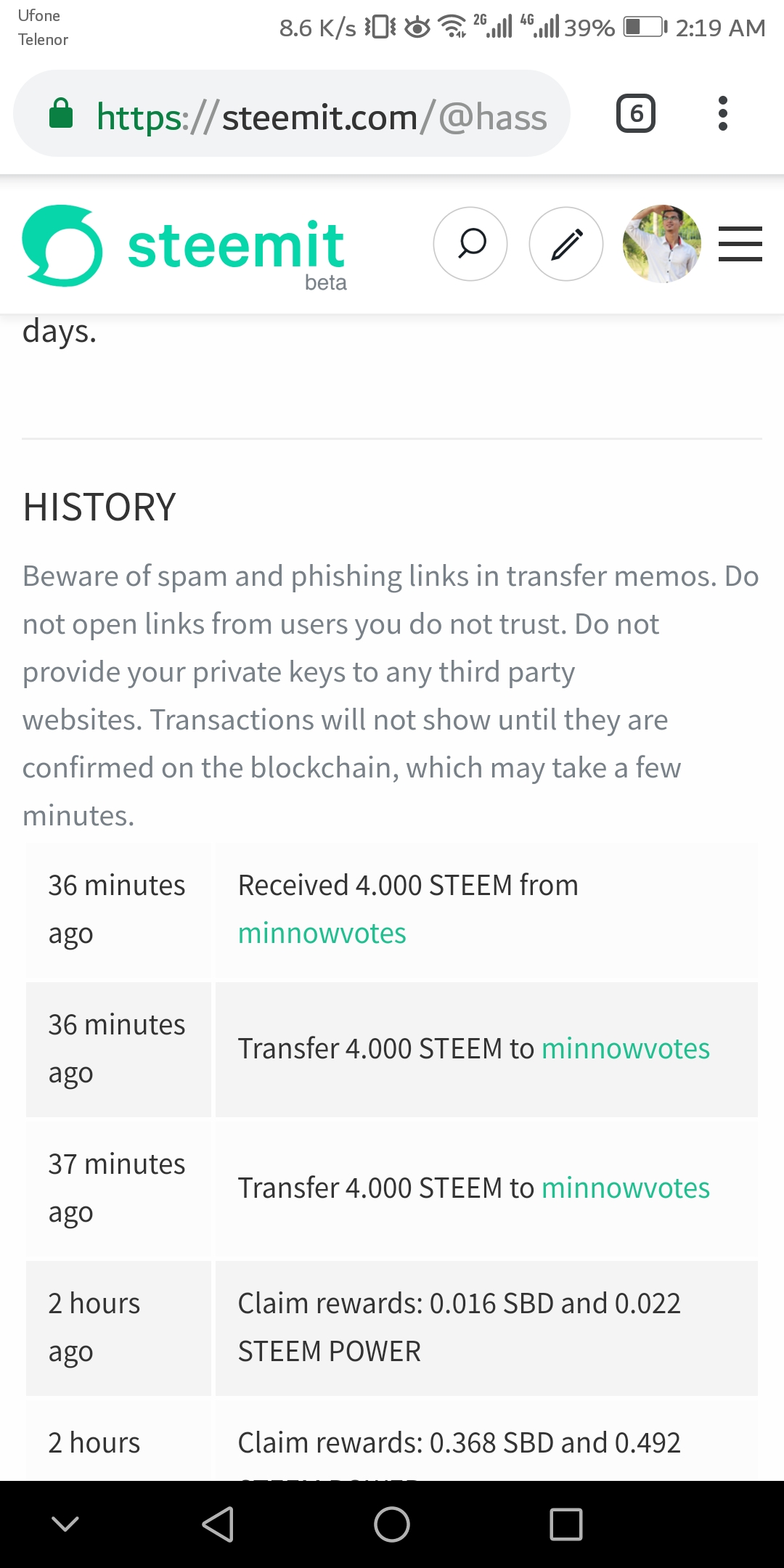Tap the battery indicator in status bar
Viewport: 784px width, 1568px height.
click(x=645, y=28)
